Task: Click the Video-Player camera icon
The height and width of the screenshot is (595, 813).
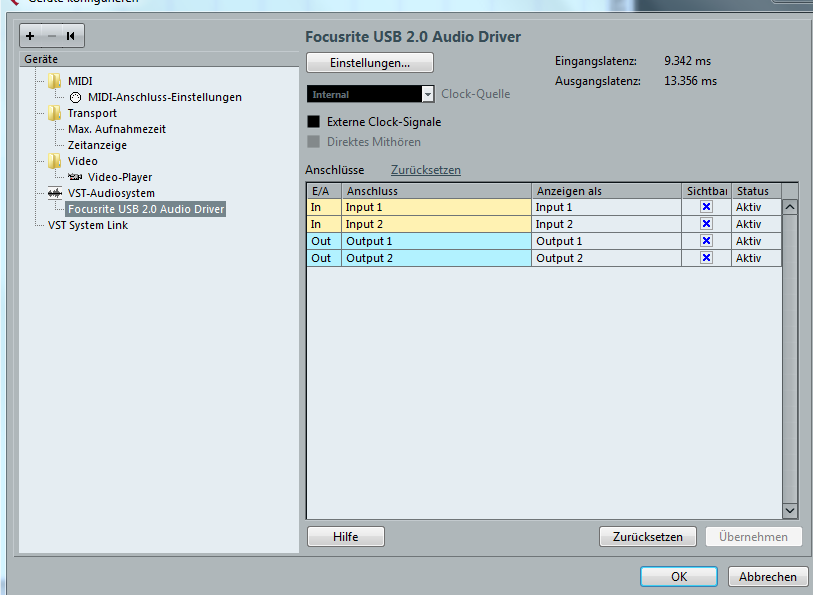Action: [75, 177]
